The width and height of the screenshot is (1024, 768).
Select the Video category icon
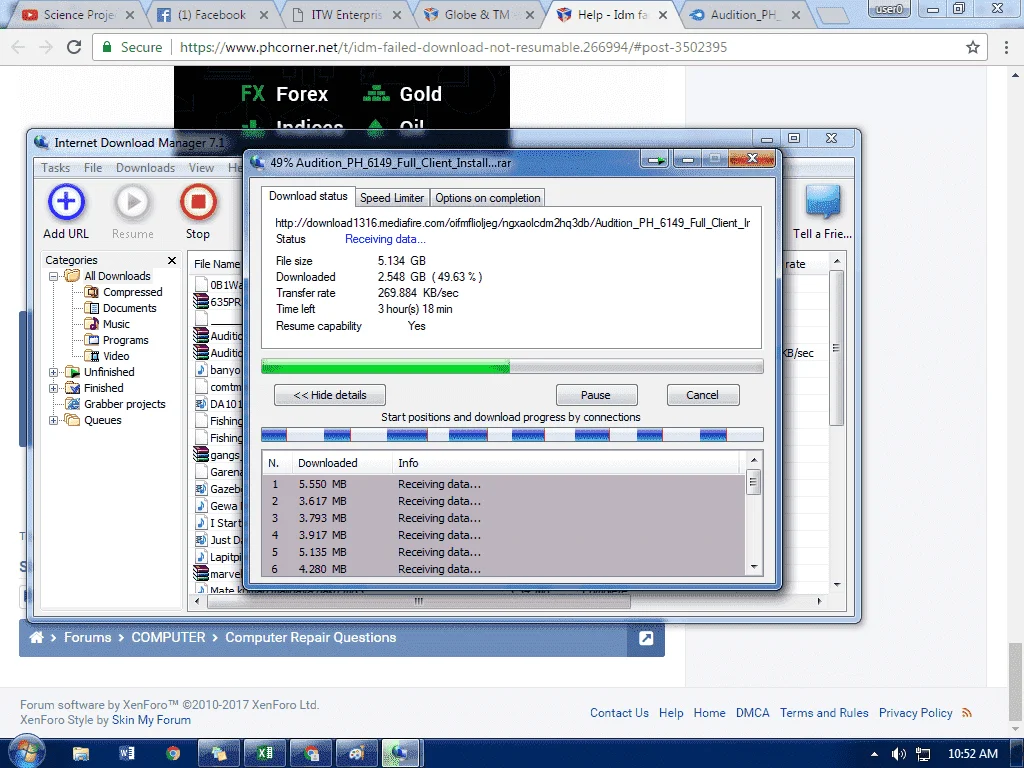point(92,356)
